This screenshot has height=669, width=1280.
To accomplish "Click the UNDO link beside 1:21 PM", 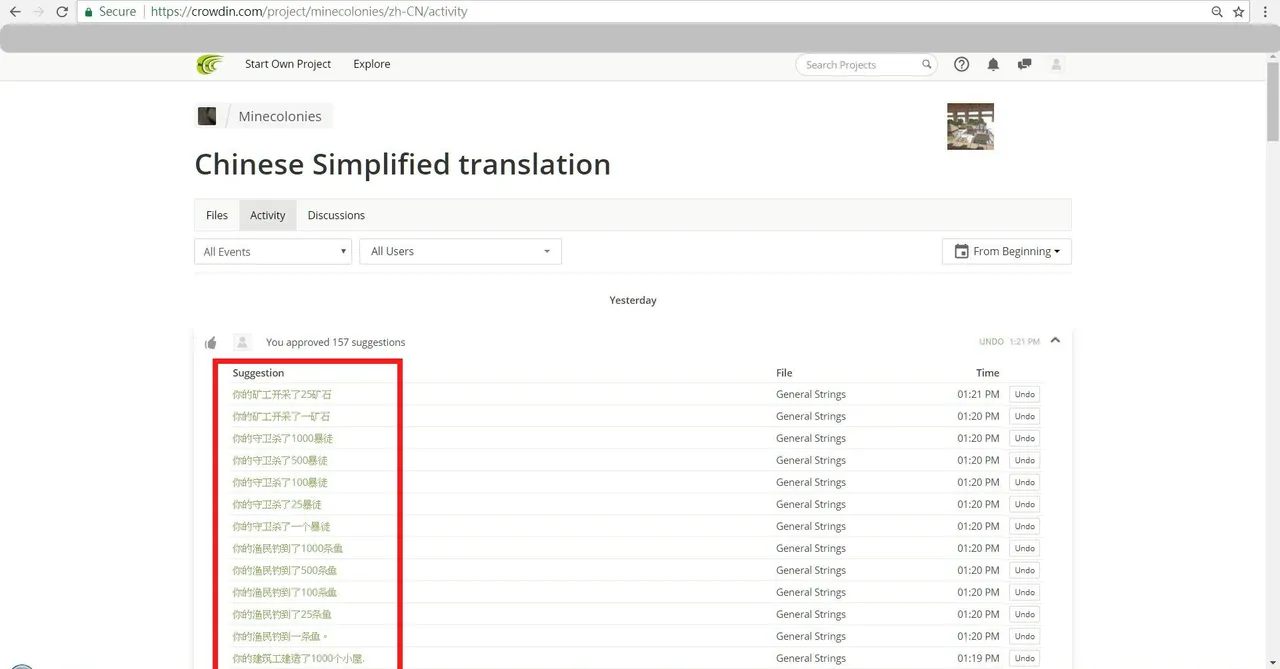I will (x=991, y=342).
